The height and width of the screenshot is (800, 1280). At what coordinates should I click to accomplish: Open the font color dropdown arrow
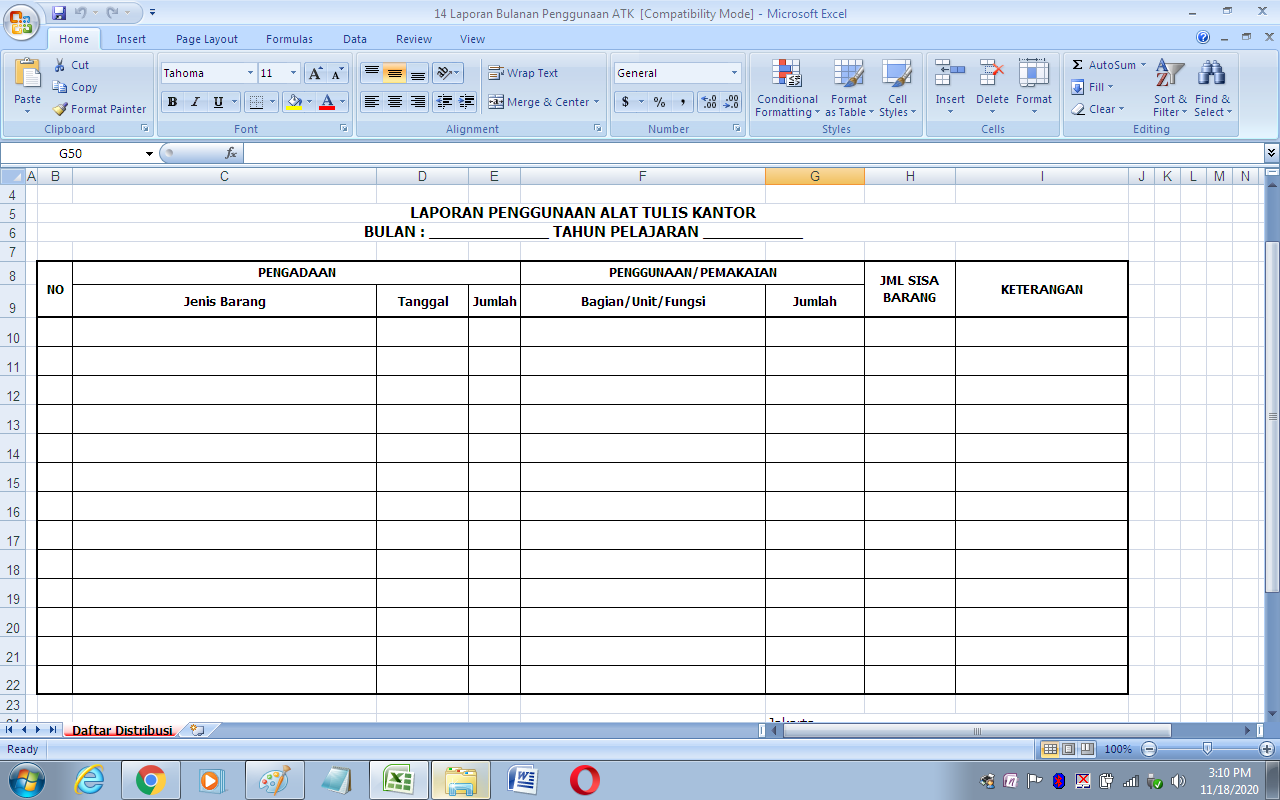pyautogui.click(x=342, y=102)
